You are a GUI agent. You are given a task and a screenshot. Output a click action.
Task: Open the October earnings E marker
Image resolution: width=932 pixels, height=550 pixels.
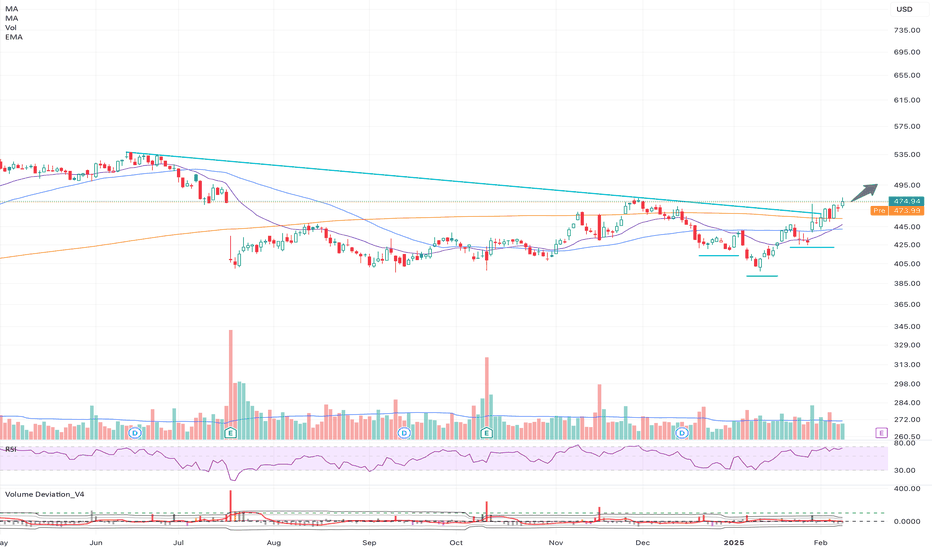pos(487,432)
